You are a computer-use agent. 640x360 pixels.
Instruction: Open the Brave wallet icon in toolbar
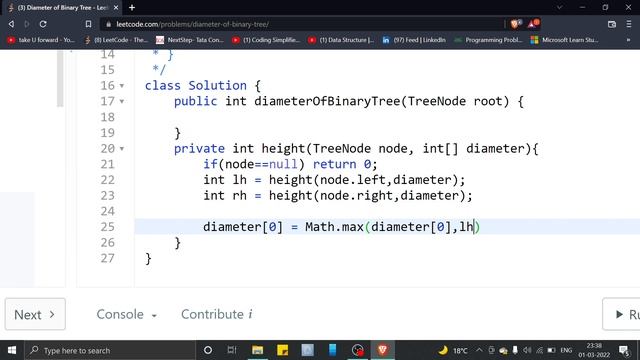pos(611,24)
